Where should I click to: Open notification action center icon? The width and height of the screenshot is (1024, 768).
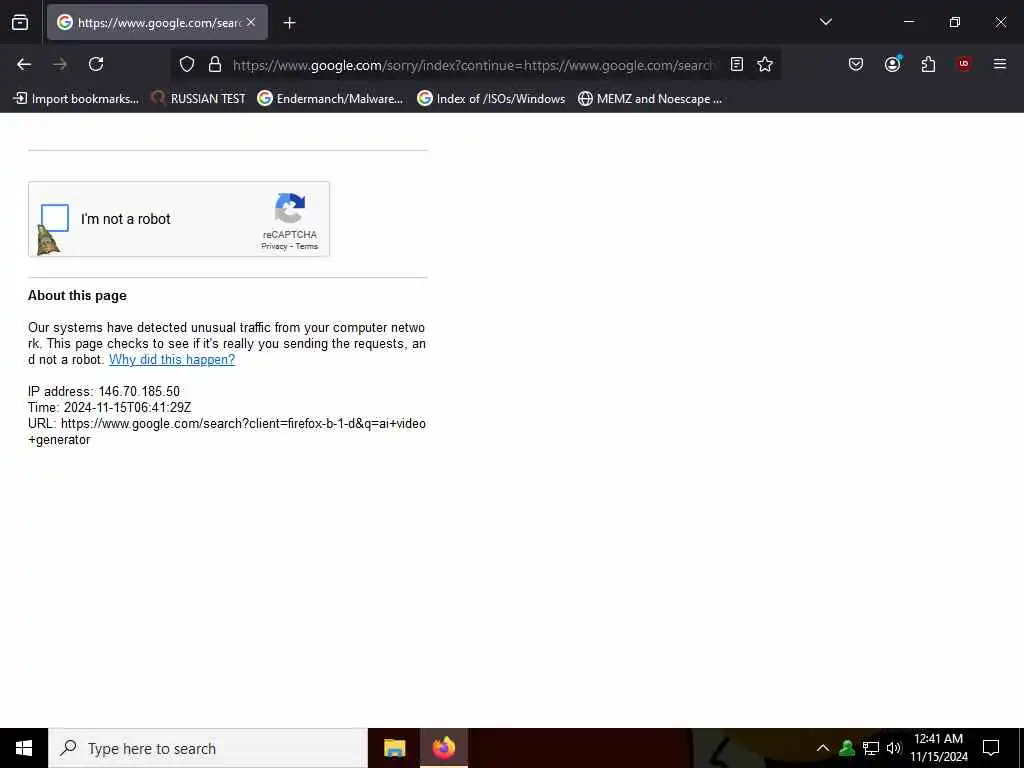991,748
